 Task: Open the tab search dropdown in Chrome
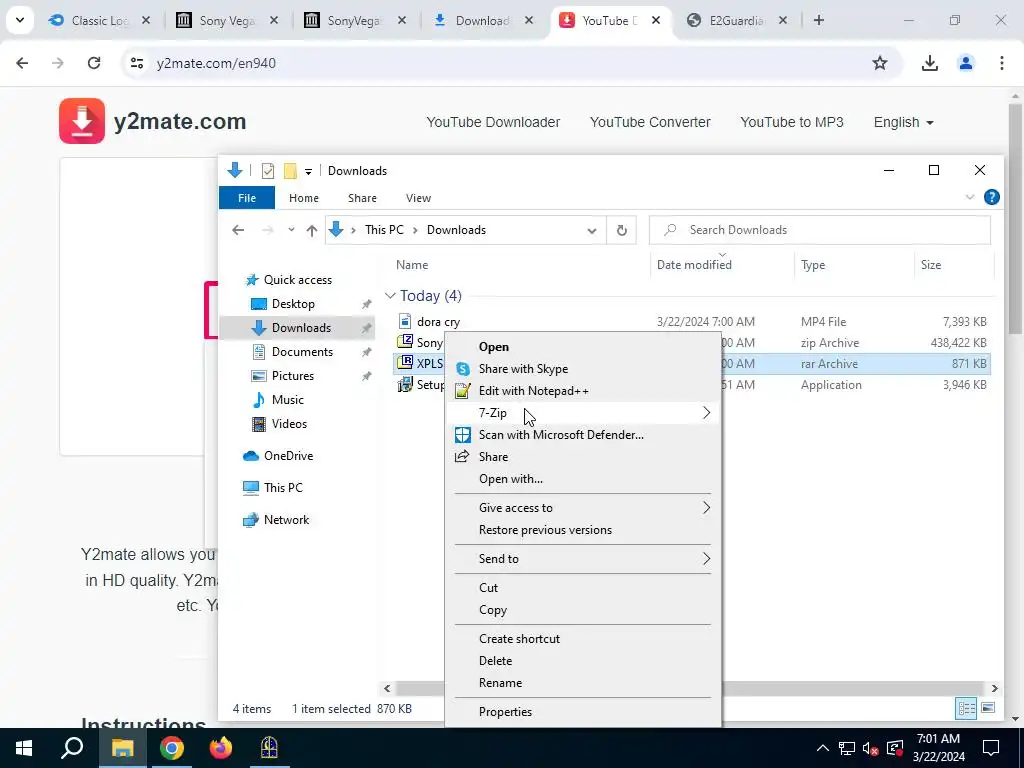20,20
